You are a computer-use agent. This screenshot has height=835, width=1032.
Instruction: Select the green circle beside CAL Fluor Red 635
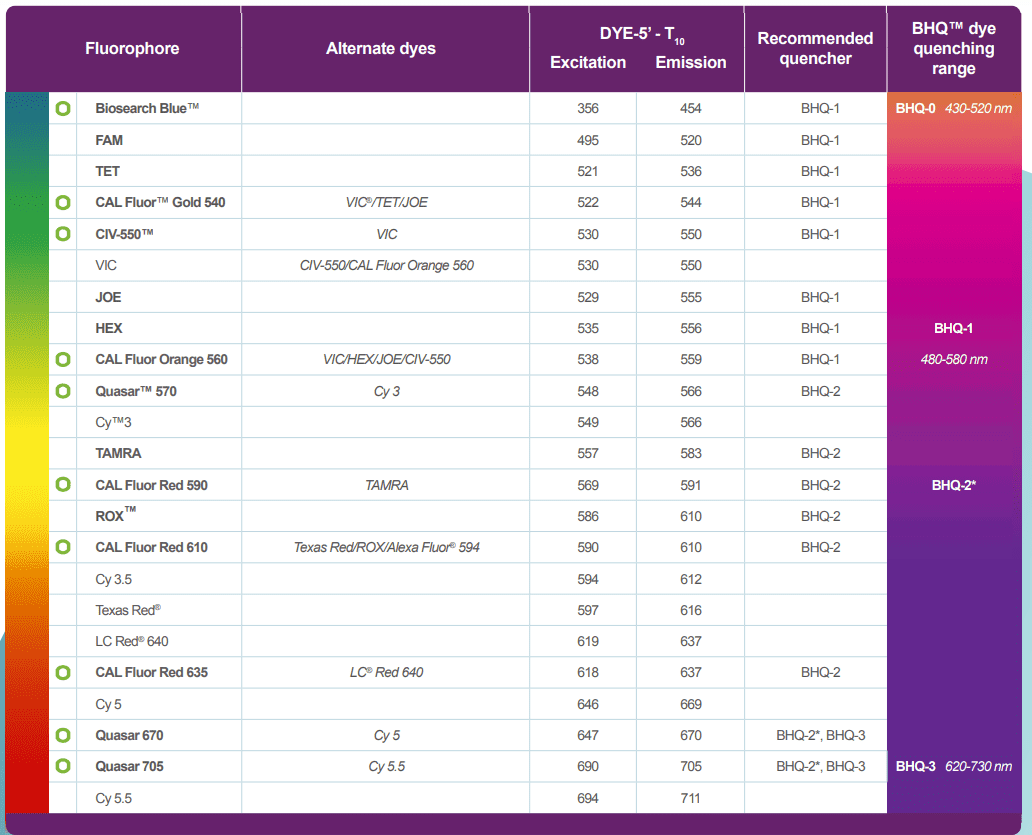(x=63, y=672)
